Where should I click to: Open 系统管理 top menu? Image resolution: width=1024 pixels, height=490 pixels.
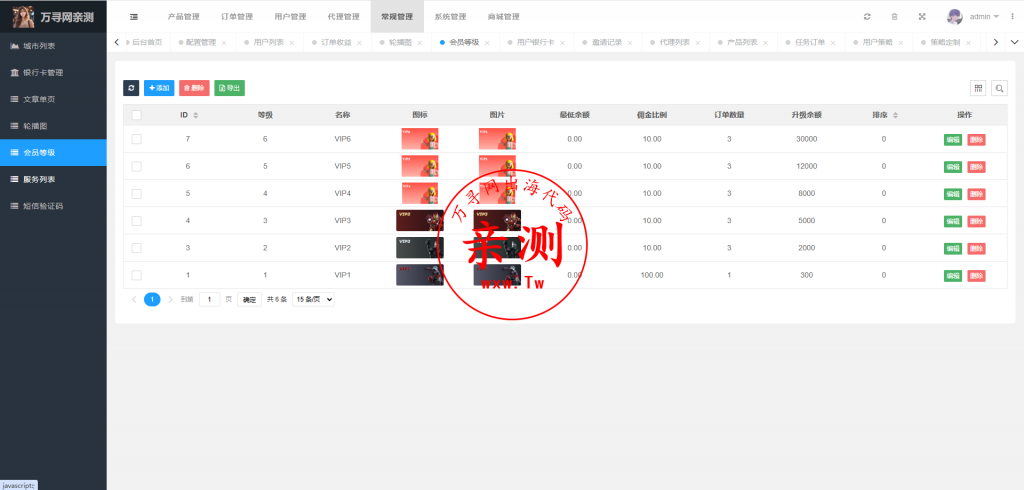451,16
